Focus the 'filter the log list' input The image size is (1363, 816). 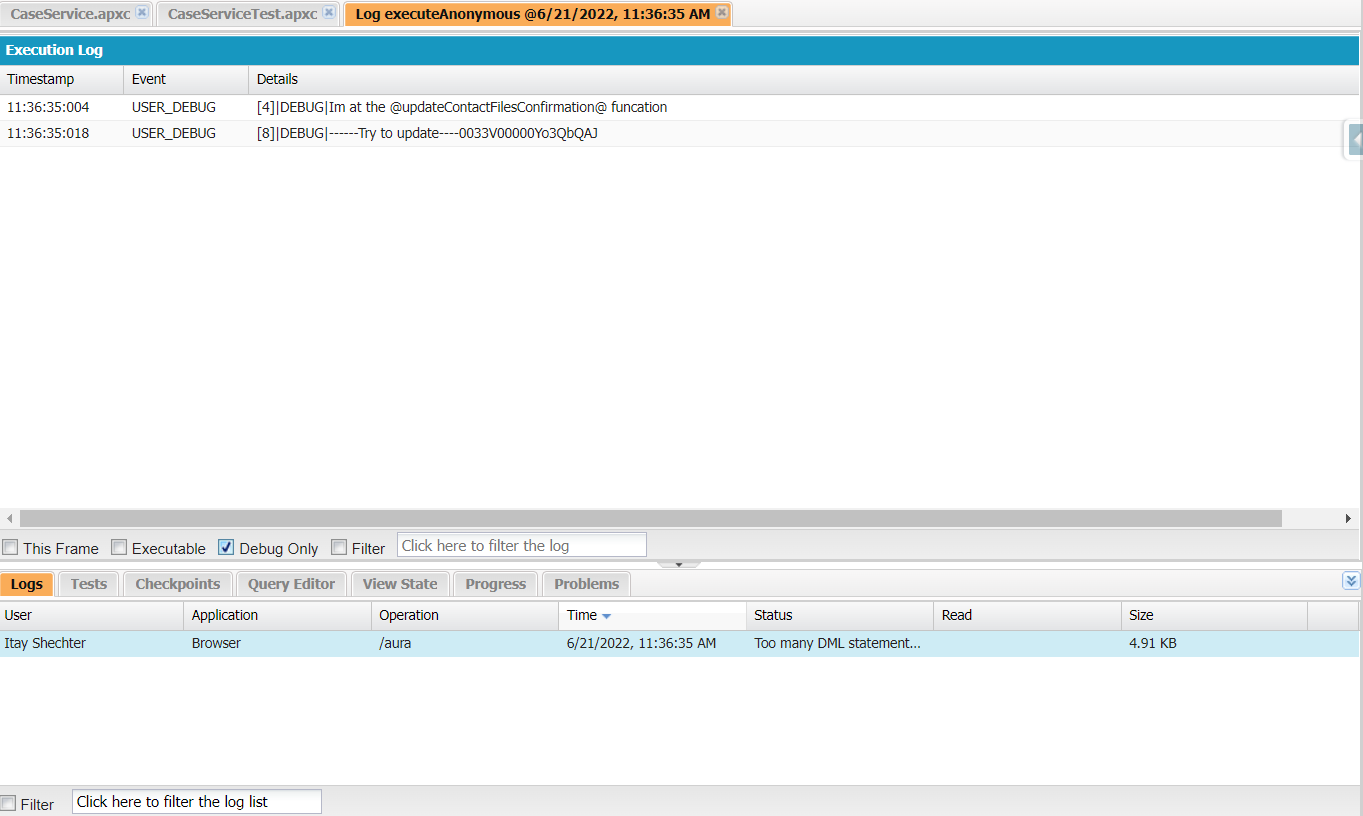click(x=197, y=802)
